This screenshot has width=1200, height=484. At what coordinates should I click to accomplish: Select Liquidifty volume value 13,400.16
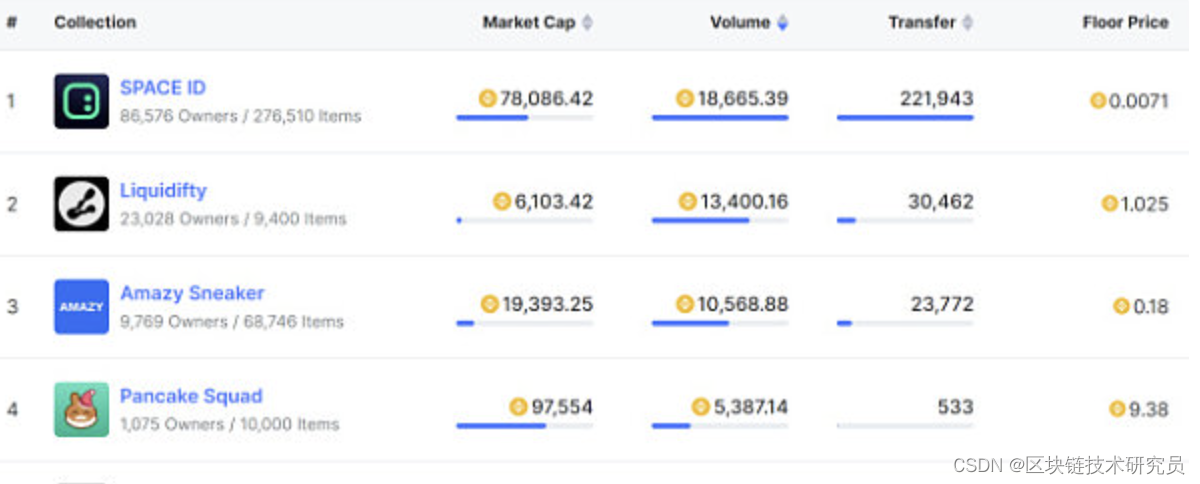[x=743, y=202]
